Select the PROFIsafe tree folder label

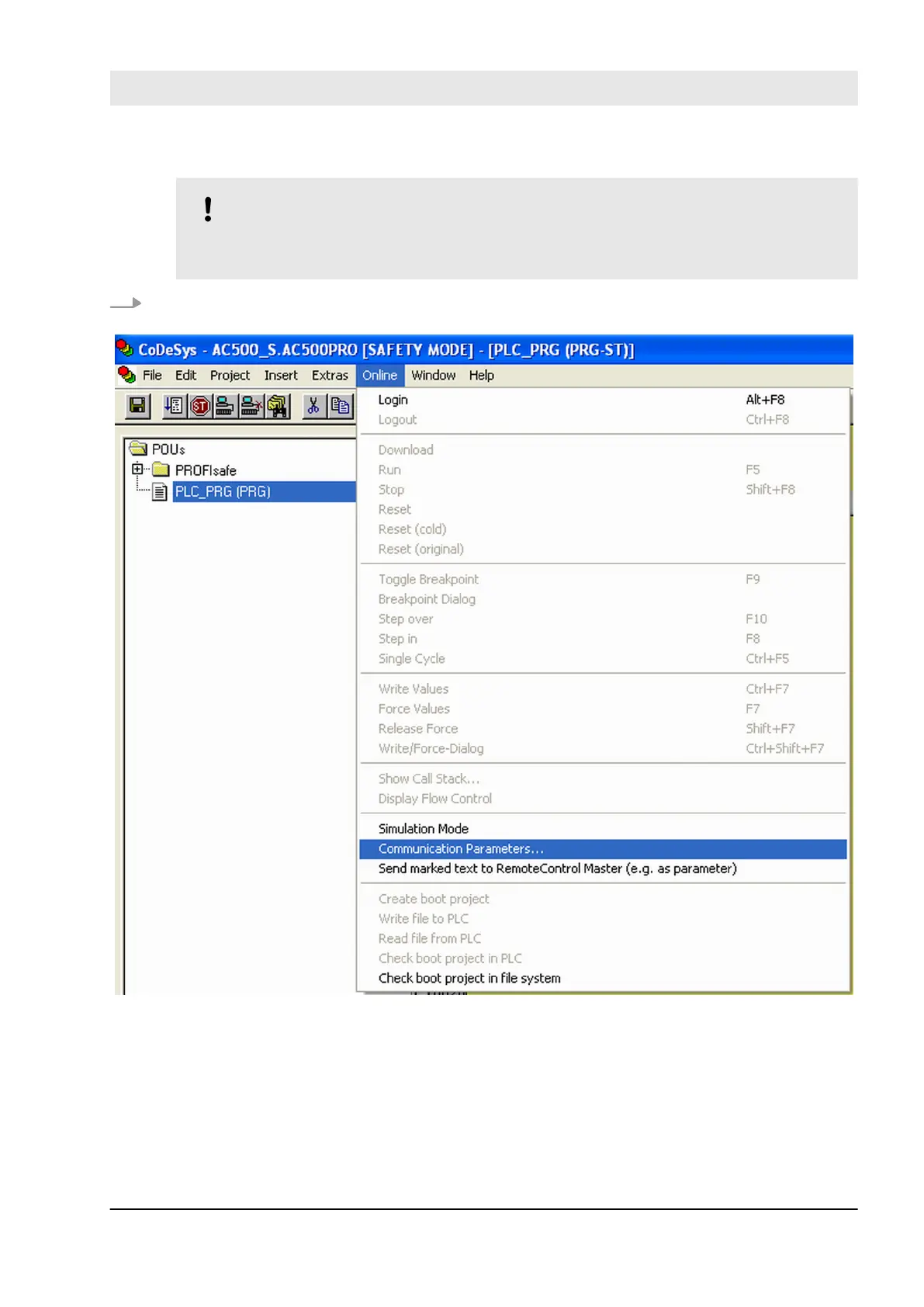(206, 470)
